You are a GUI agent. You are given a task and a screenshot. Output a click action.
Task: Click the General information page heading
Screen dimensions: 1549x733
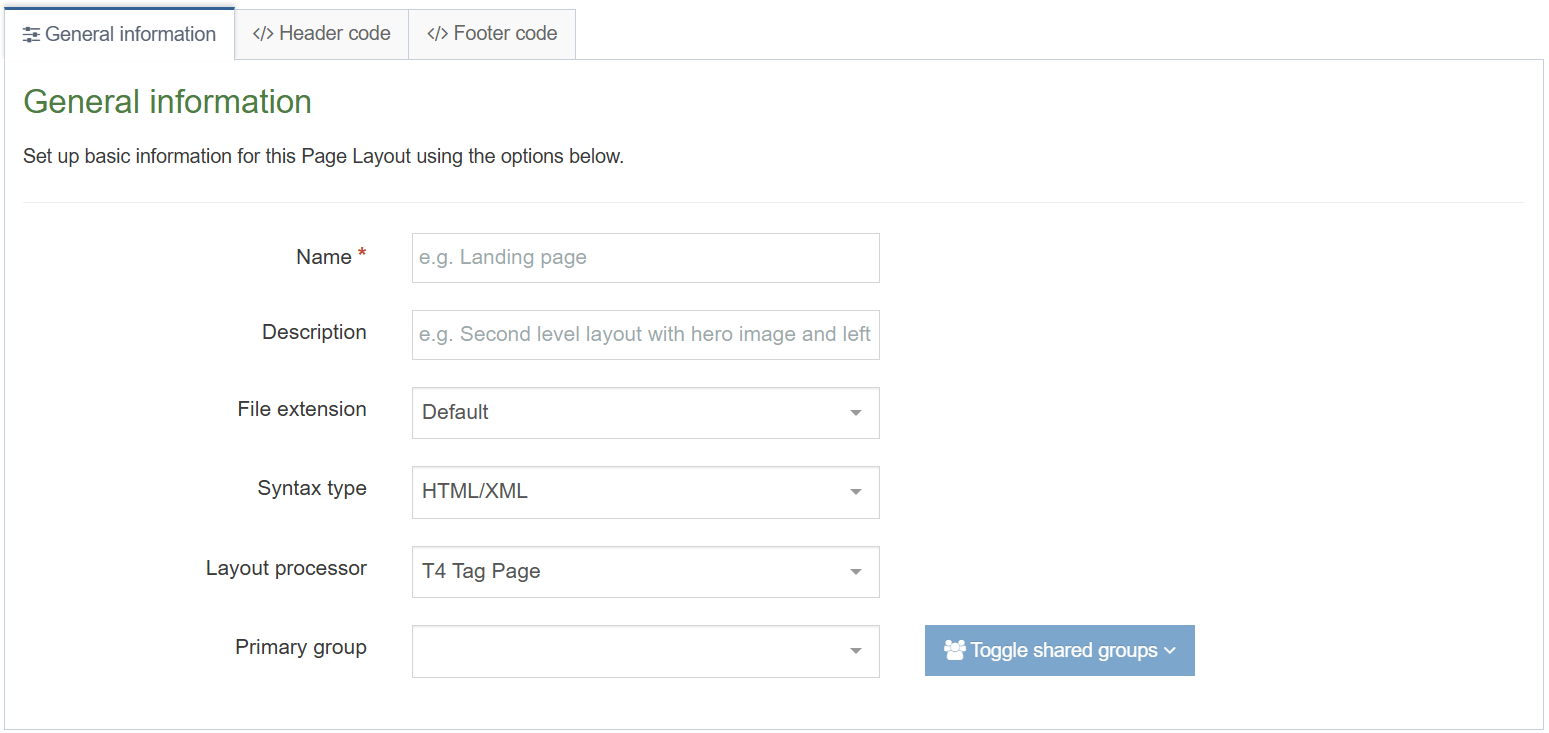167,101
